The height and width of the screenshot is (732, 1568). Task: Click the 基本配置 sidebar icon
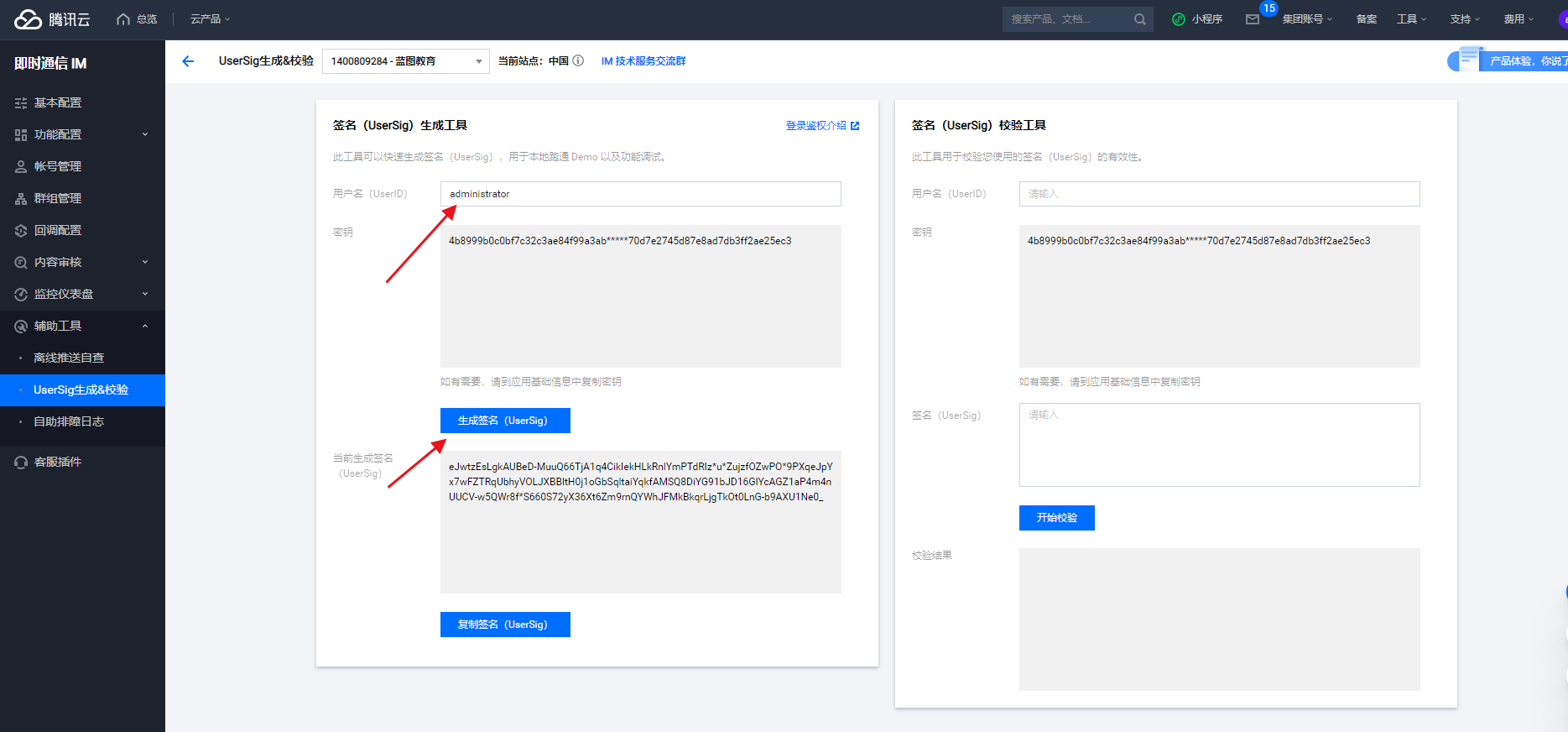pos(21,102)
